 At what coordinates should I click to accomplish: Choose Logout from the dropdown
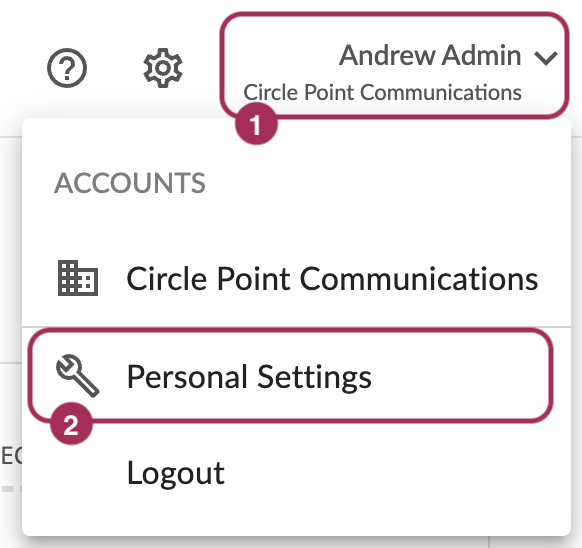point(176,473)
